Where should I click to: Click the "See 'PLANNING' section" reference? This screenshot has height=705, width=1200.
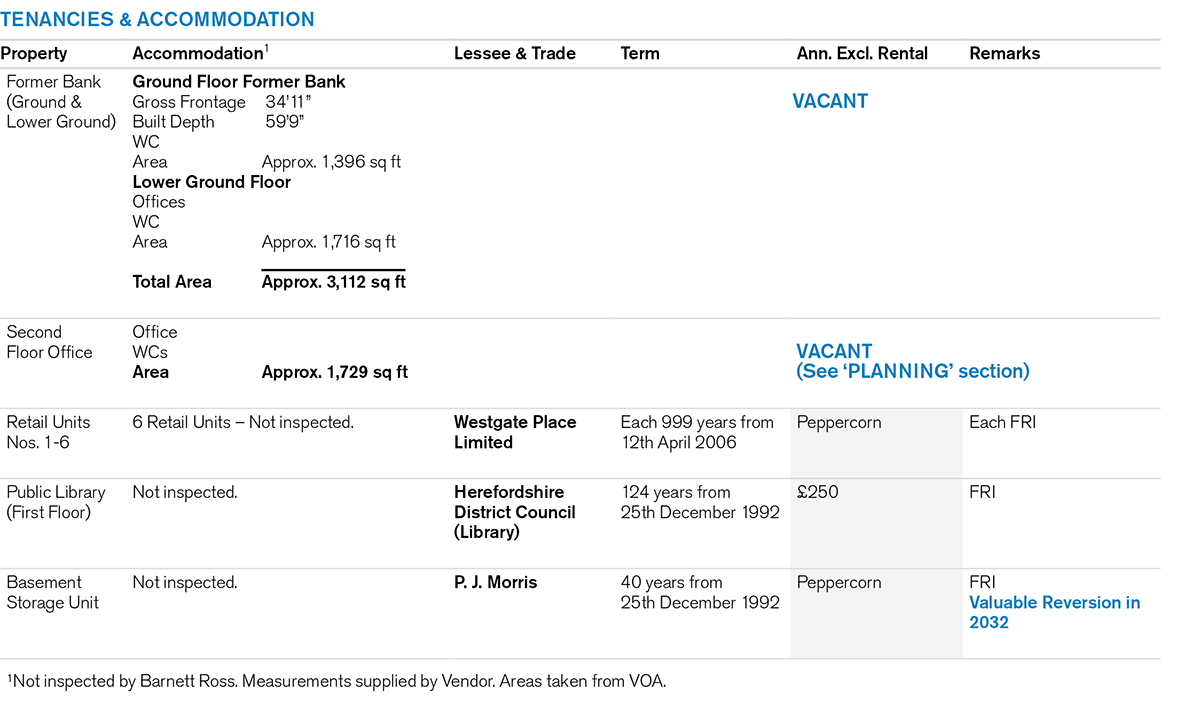(x=912, y=372)
